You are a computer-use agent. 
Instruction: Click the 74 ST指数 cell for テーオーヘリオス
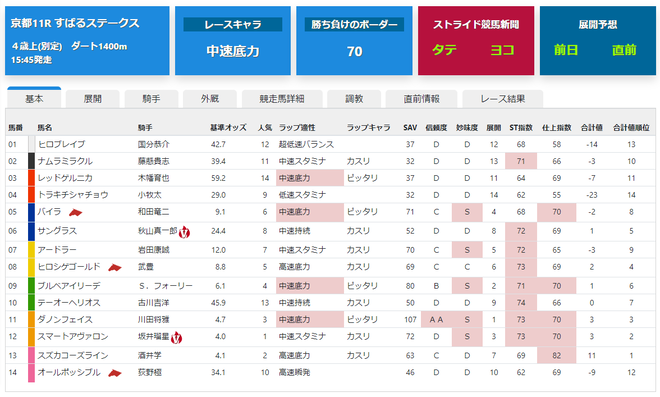521,303
